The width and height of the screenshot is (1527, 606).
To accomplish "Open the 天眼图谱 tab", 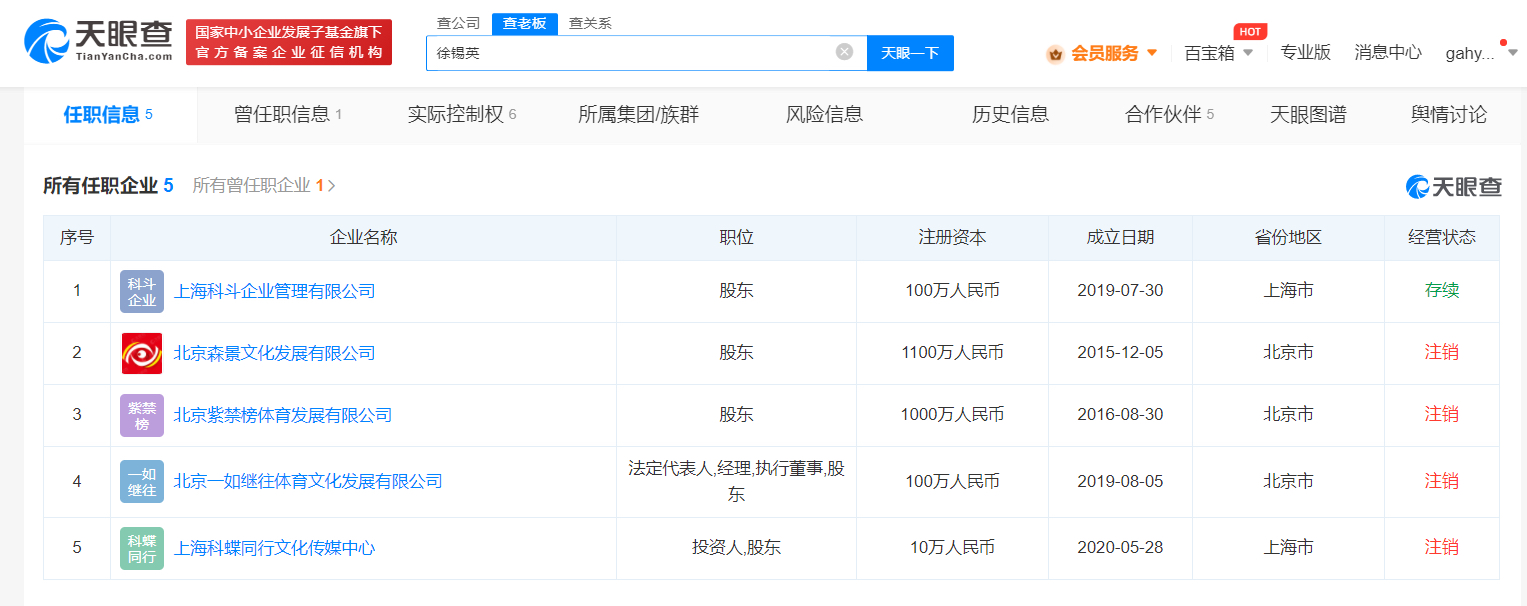I will pyautogui.click(x=1308, y=115).
